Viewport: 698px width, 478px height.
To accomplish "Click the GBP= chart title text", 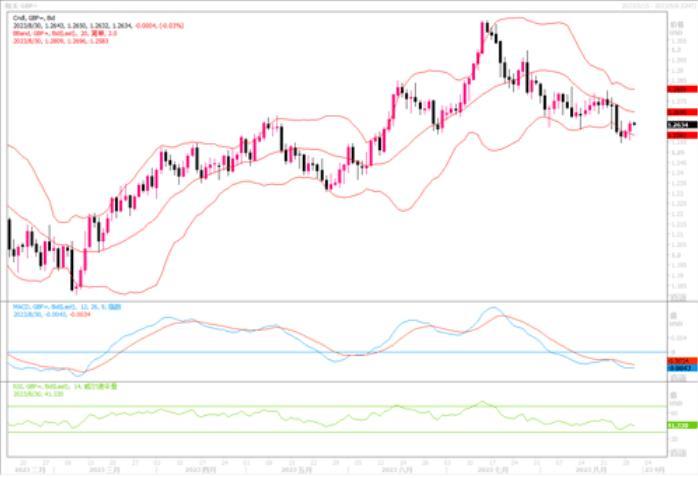I will pos(24,5).
